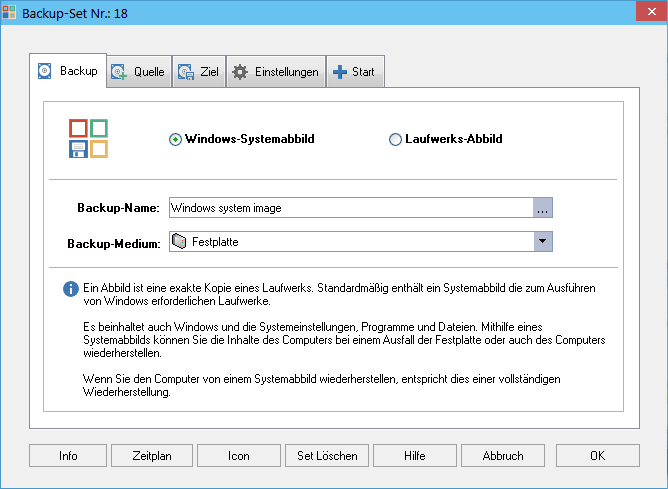Viewport: 668px width, 489px height.
Task: Open the Ziel tab
Action: pos(199,72)
